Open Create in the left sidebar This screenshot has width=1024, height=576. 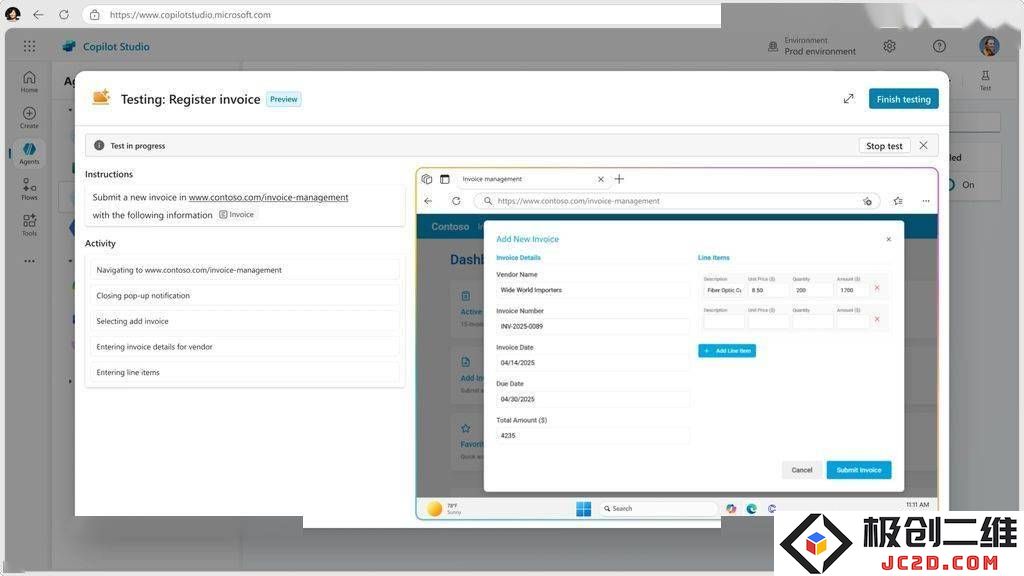29,118
